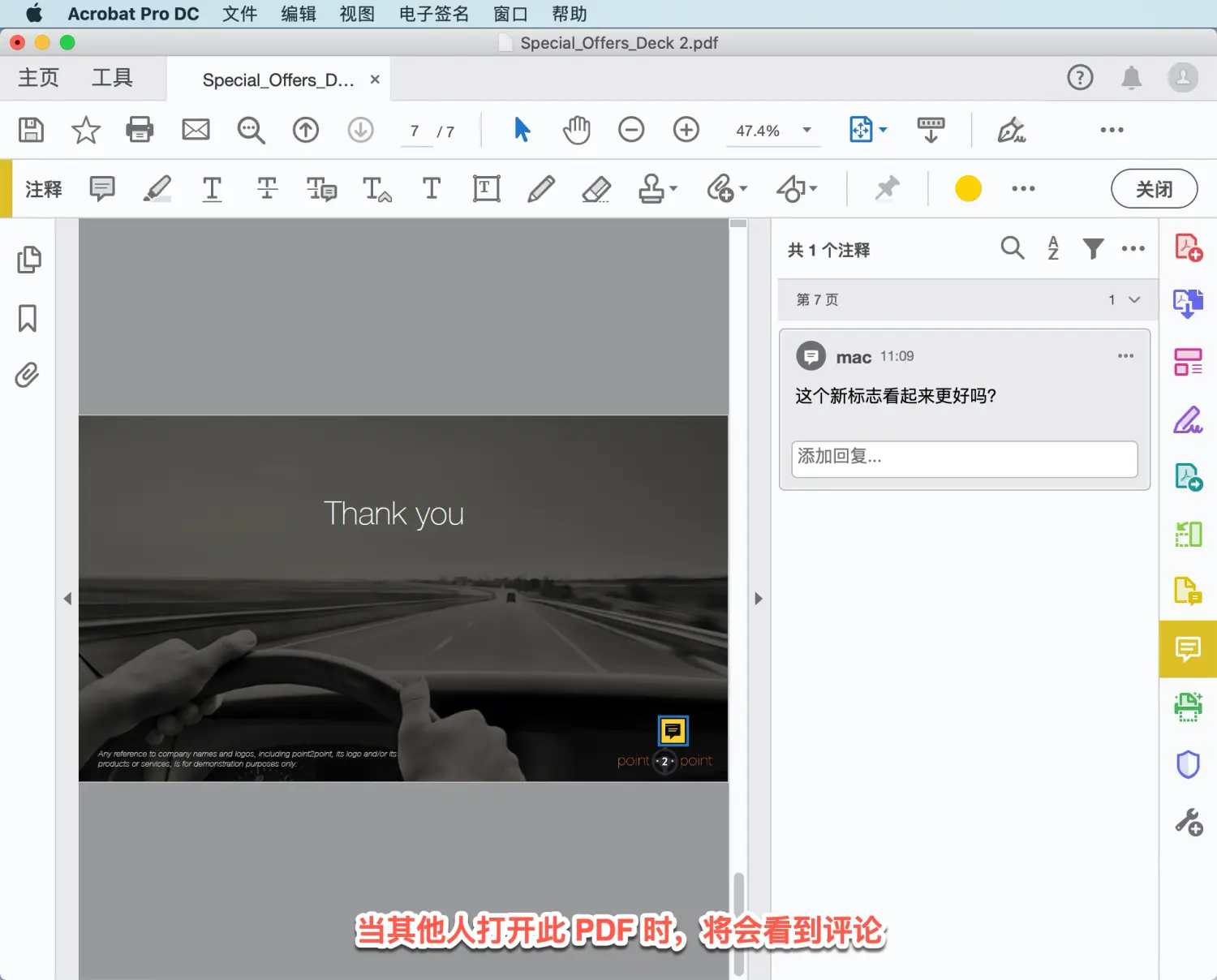Open help with the question mark icon
This screenshot has height=980, width=1217.
(x=1080, y=78)
